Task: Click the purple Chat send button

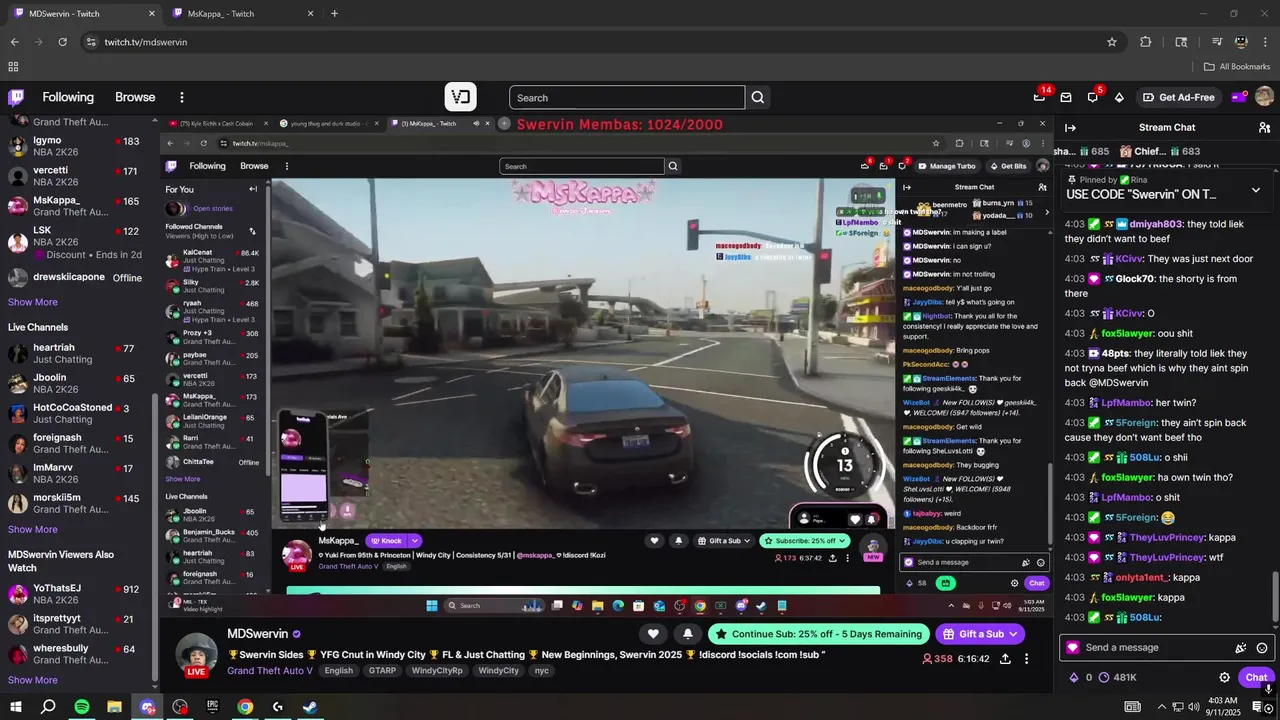Action: [1256, 677]
